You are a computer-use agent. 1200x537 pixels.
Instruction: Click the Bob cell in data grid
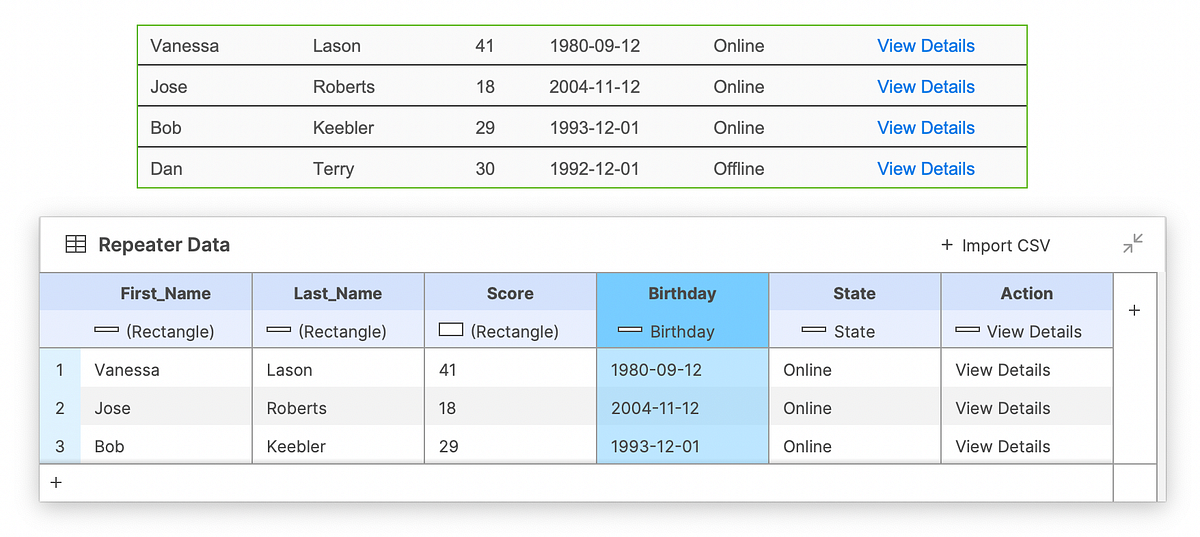coord(166,446)
